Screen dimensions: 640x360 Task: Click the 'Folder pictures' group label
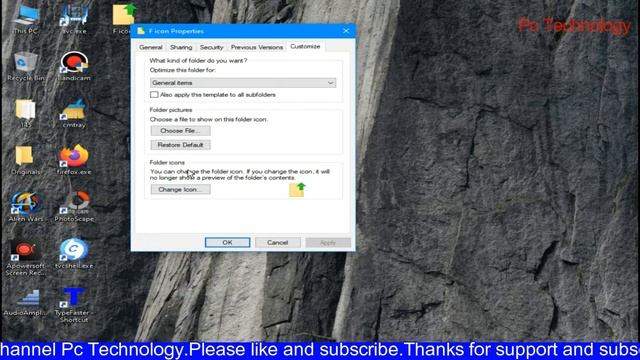171,110
